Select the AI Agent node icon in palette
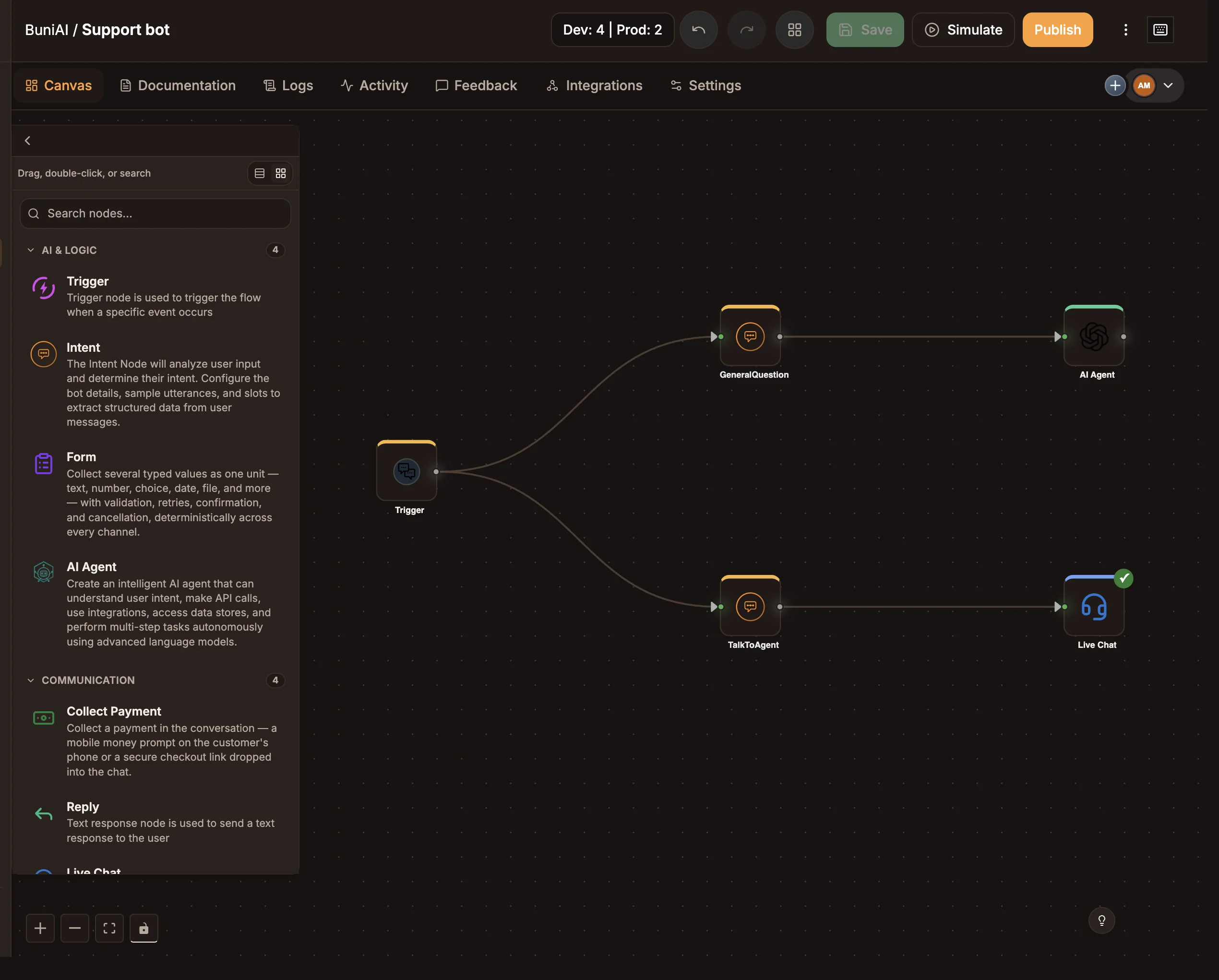The image size is (1219, 980). tap(44, 572)
